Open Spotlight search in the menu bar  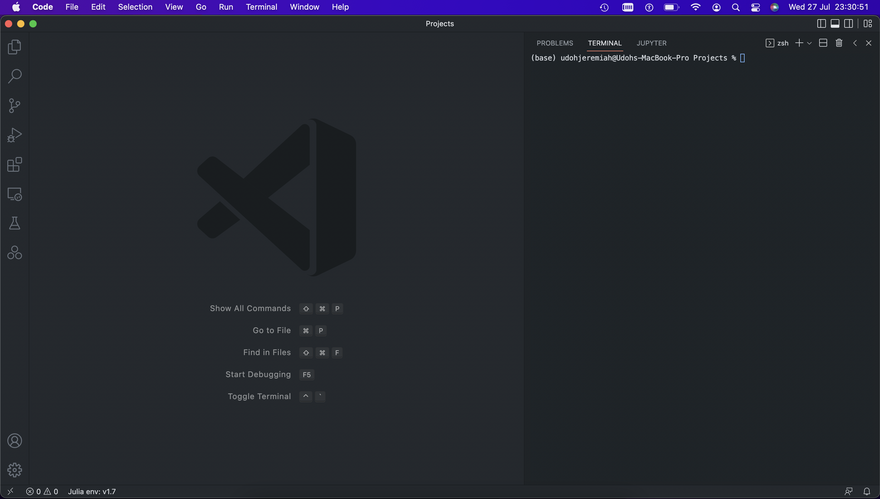(736, 7)
